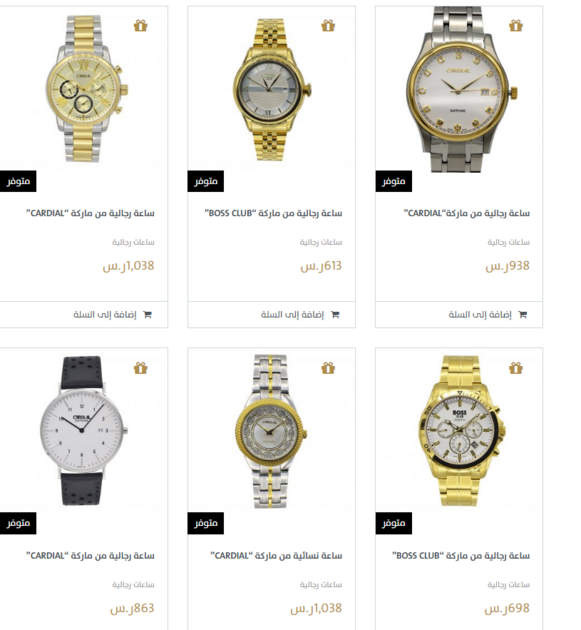
Task: Click gift icon on 698 gold BOSS CLUB watch
Action: pyautogui.click(x=516, y=368)
